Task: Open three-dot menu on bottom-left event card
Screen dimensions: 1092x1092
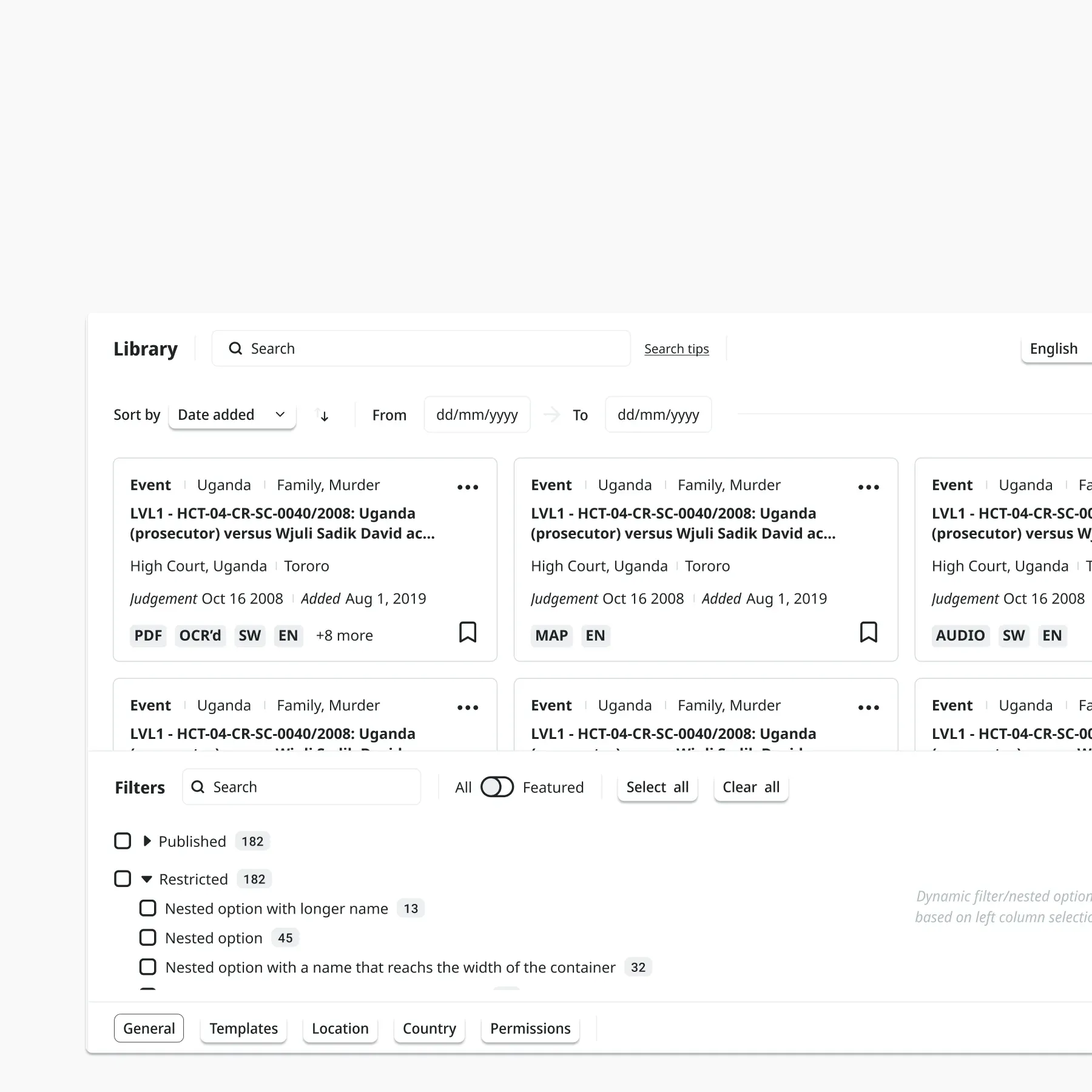Action: point(468,707)
